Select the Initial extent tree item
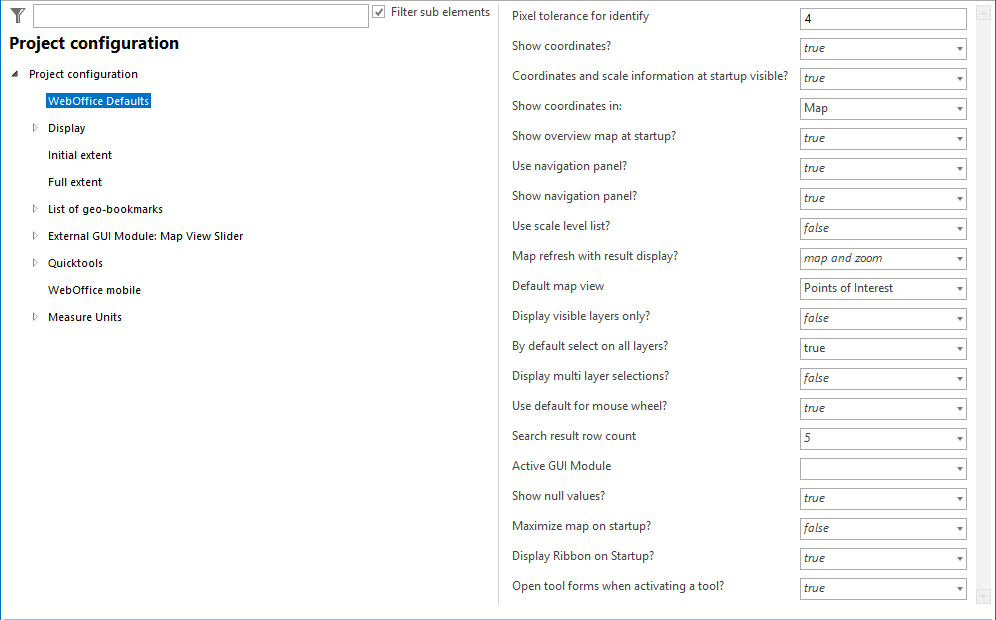The width and height of the screenshot is (996, 620). (80, 155)
